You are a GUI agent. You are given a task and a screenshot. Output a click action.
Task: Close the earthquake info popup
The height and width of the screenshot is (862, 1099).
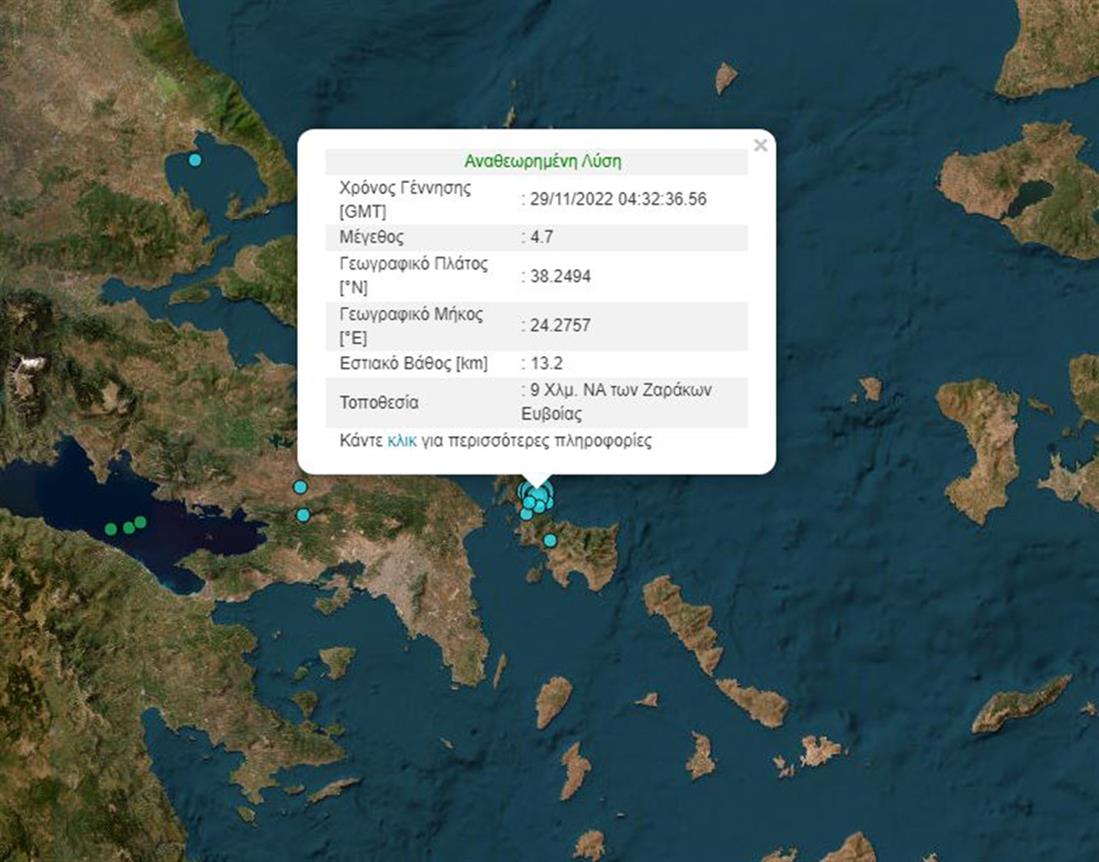[x=760, y=146]
